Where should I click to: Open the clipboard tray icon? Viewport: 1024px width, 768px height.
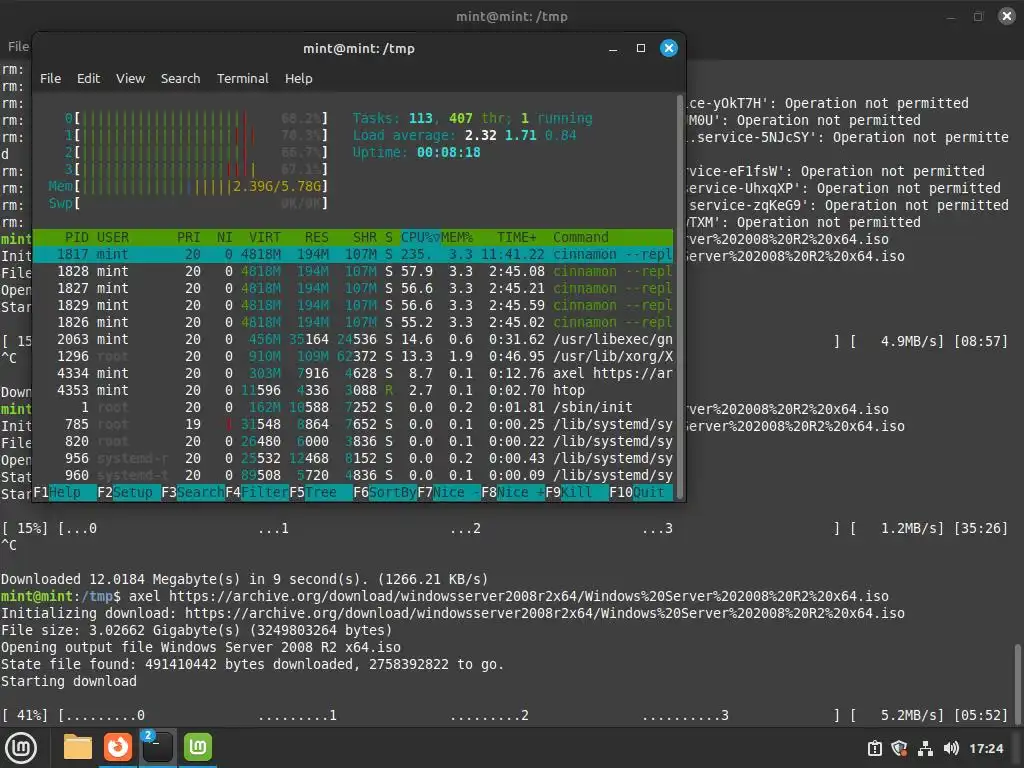point(874,748)
